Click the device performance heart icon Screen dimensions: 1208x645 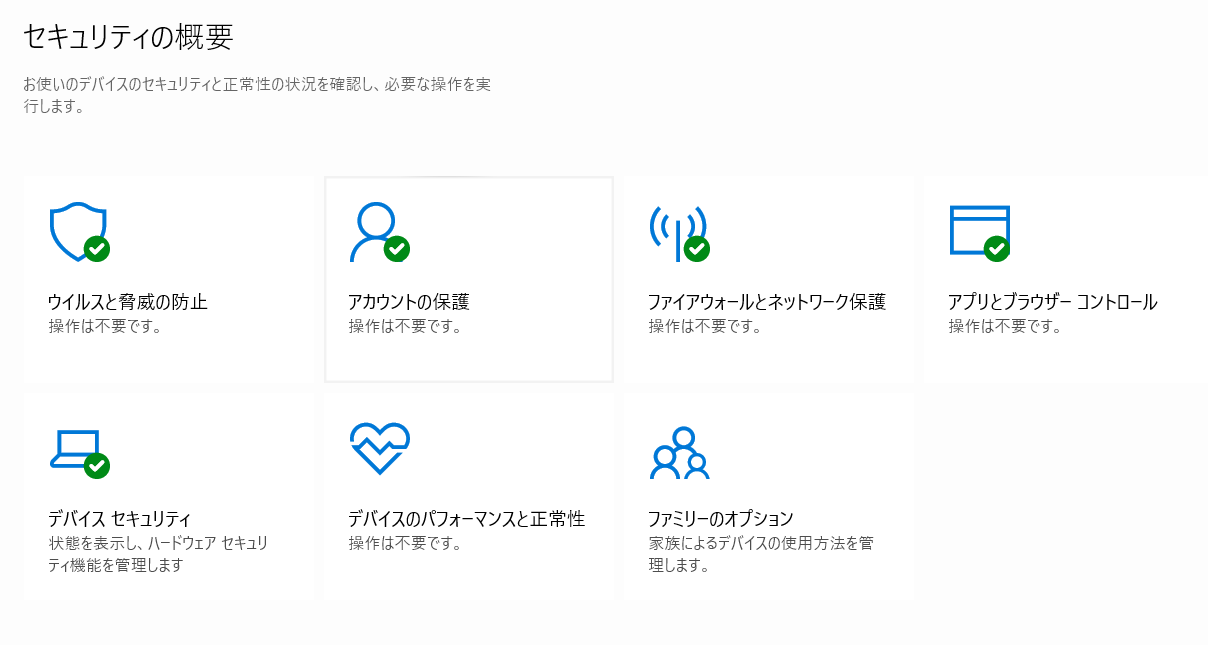click(x=379, y=448)
